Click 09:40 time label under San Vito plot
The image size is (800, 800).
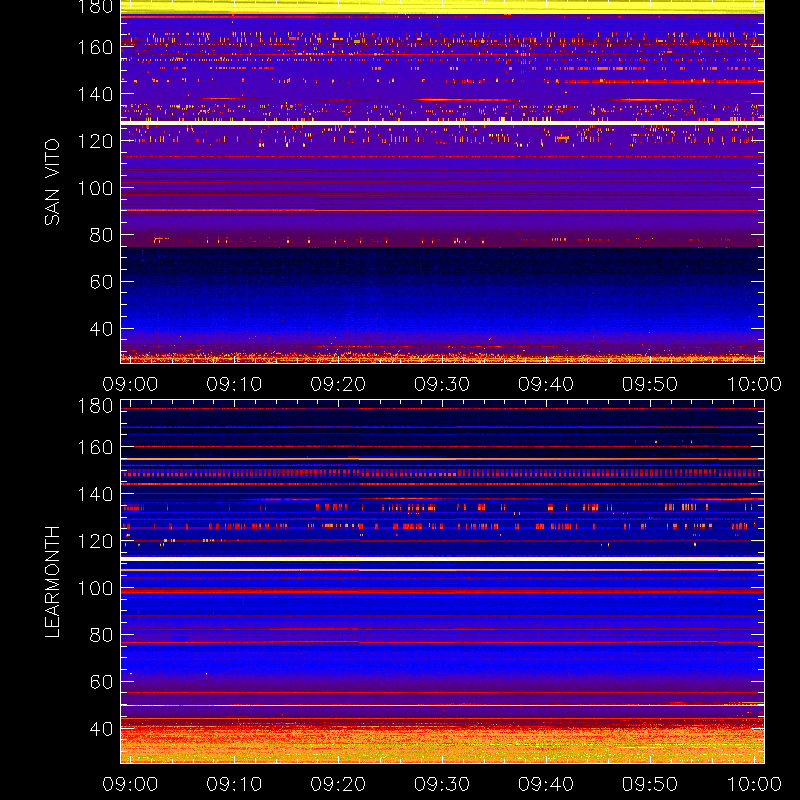pyautogui.click(x=546, y=384)
